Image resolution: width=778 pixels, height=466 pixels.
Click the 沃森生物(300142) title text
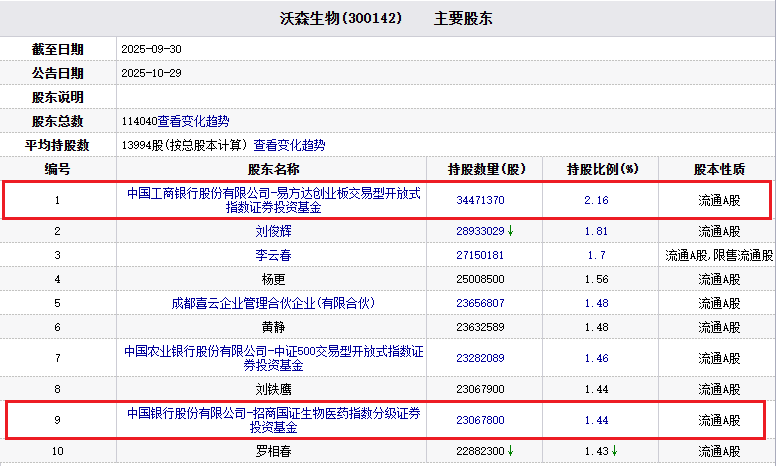[x=340, y=18]
